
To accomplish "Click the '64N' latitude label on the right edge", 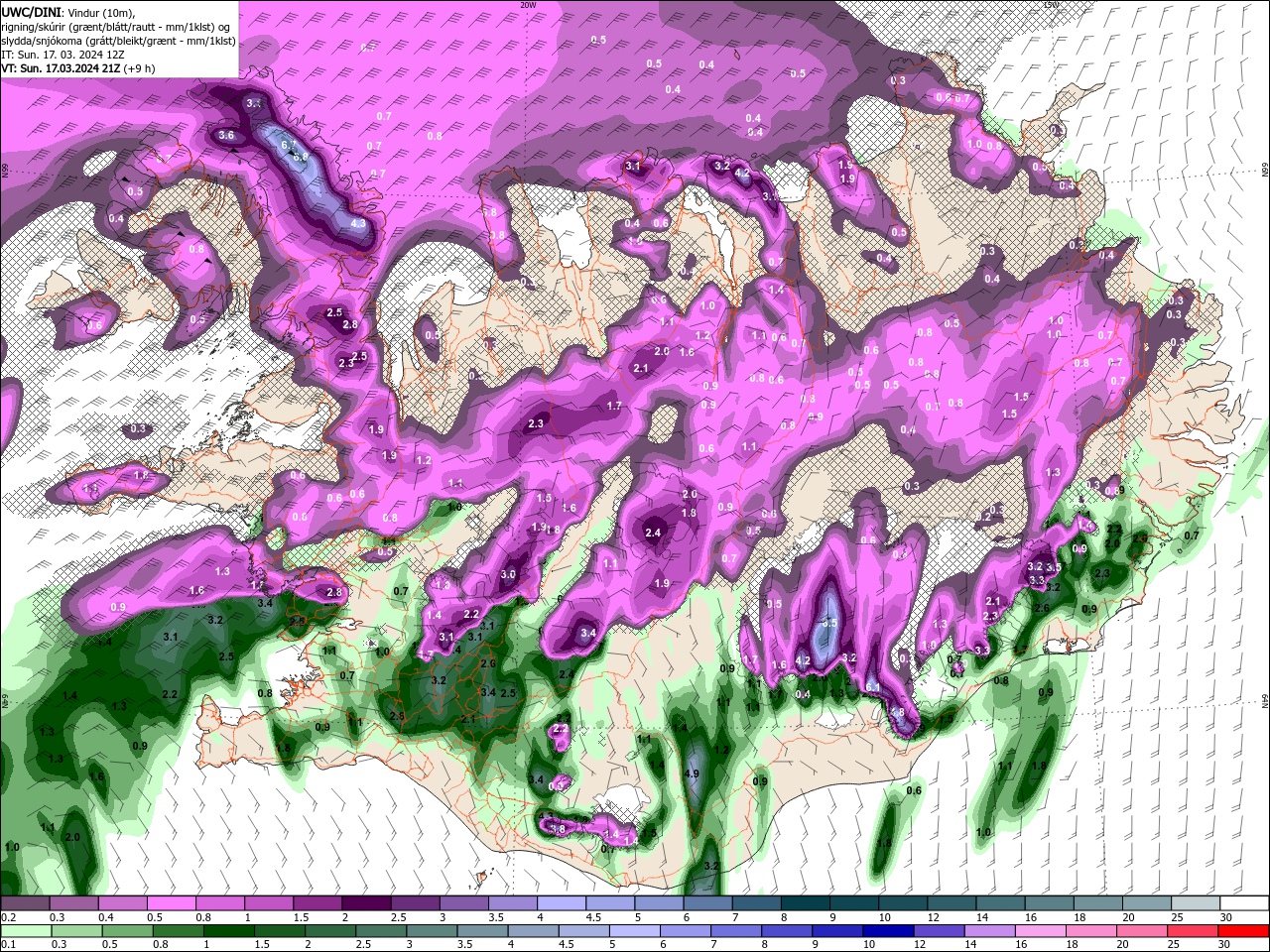I will coord(1264,700).
